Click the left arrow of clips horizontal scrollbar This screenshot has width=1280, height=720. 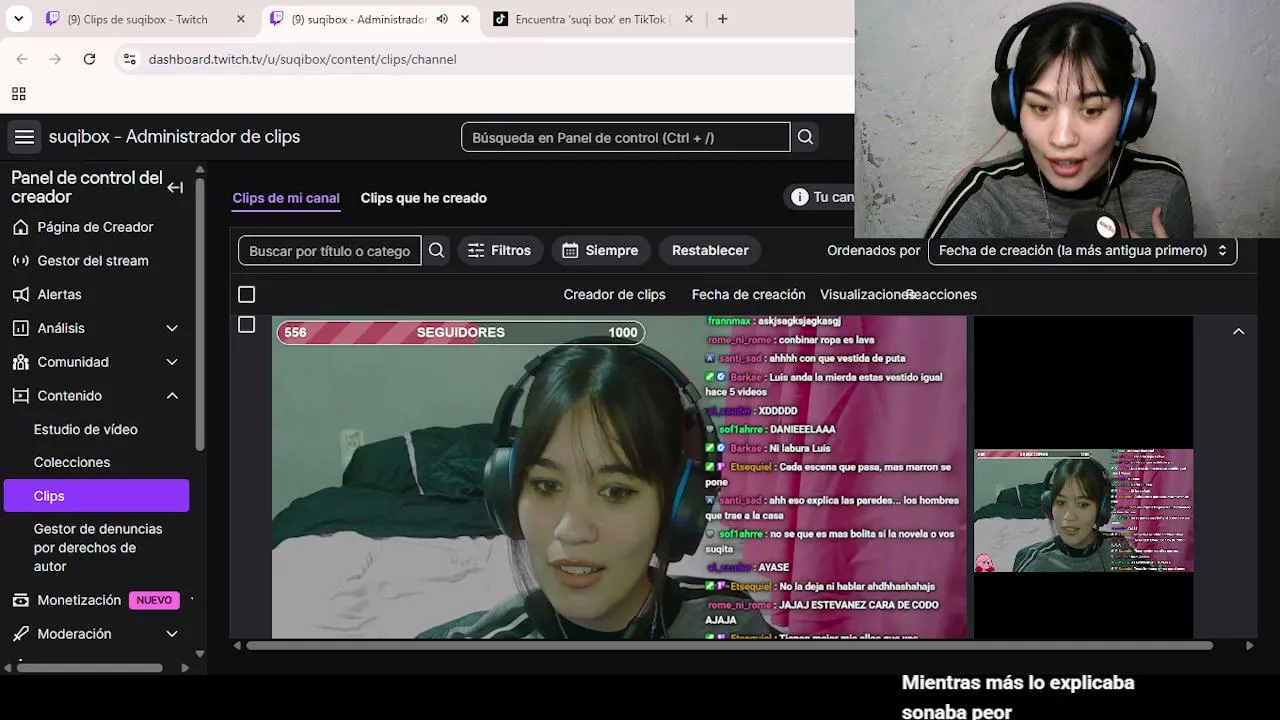(x=237, y=646)
